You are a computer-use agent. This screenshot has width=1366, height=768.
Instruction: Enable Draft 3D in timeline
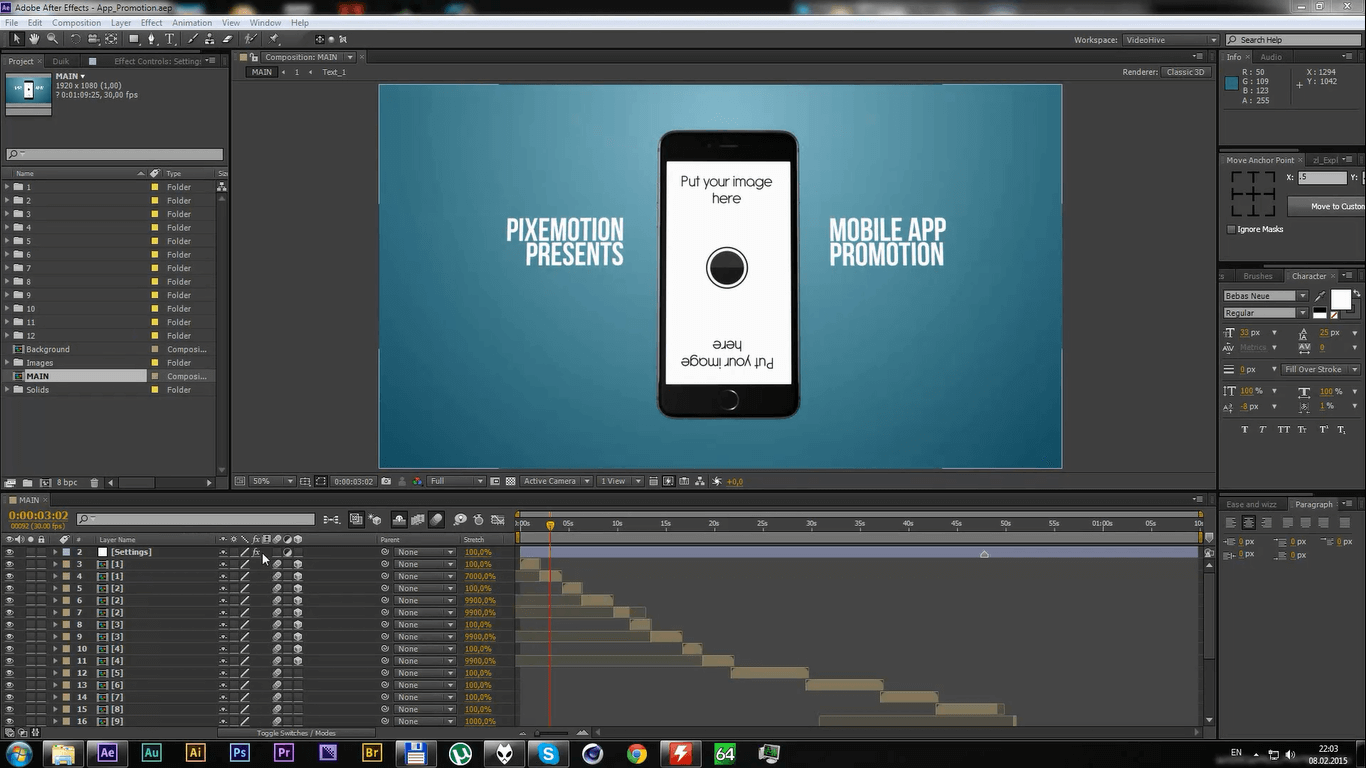[375, 519]
